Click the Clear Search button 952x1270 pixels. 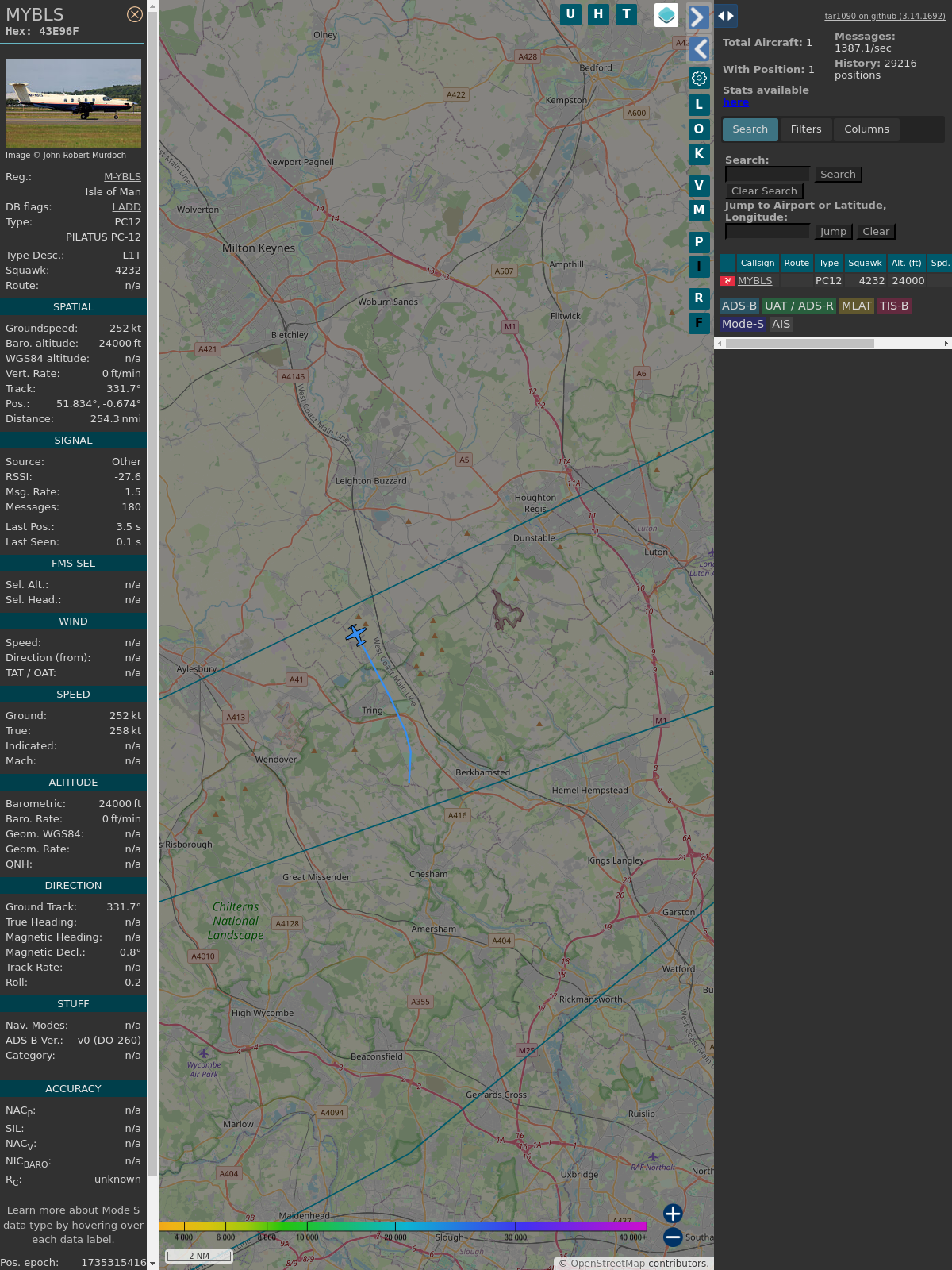pos(764,191)
